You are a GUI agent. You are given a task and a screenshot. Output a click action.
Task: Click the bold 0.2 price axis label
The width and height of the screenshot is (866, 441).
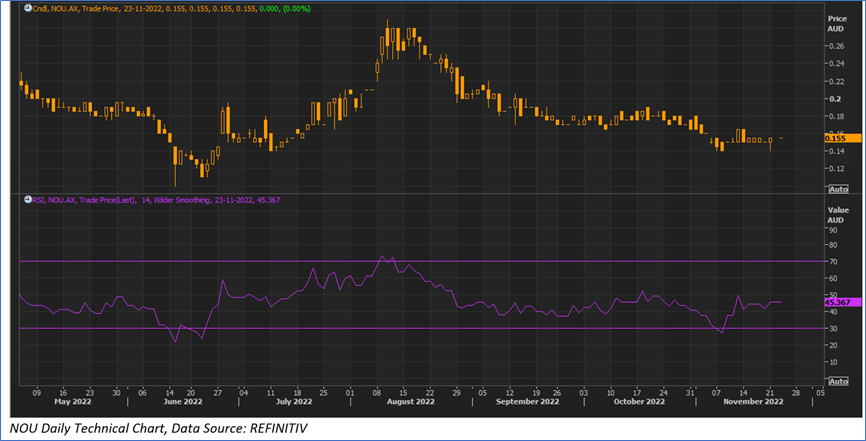pos(835,99)
